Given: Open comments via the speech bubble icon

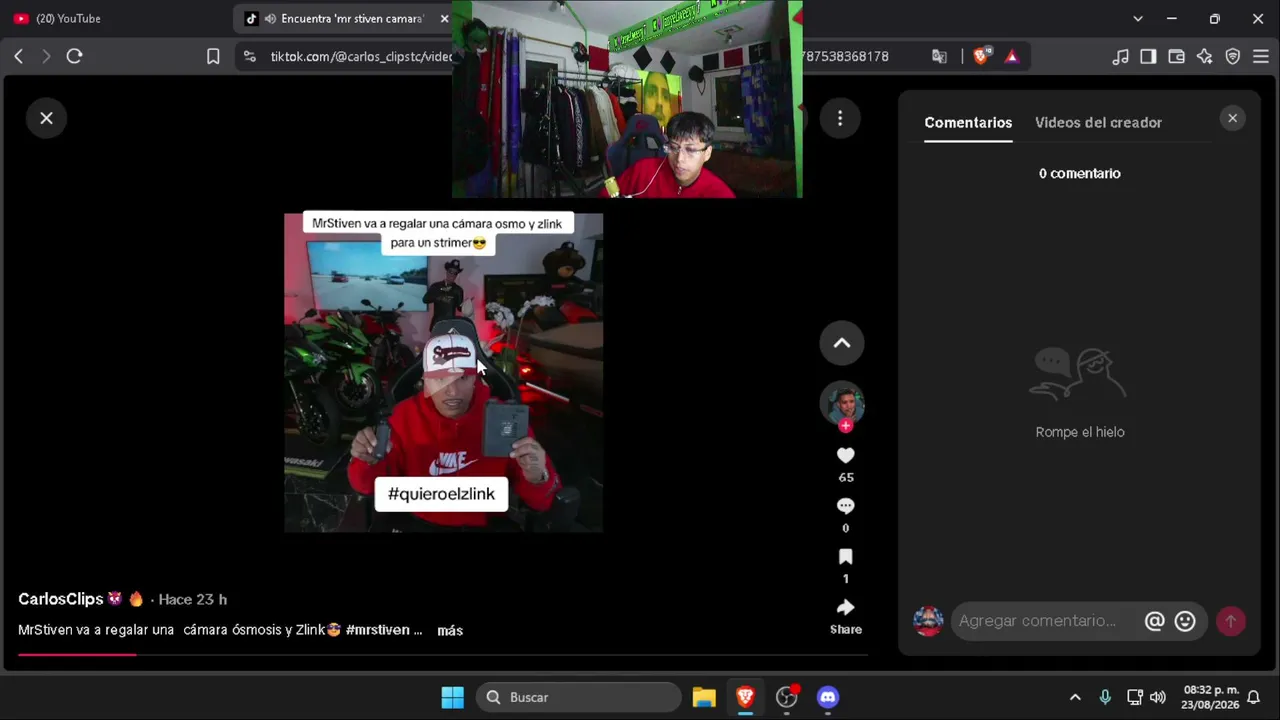Looking at the screenshot, I should pos(846,506).
